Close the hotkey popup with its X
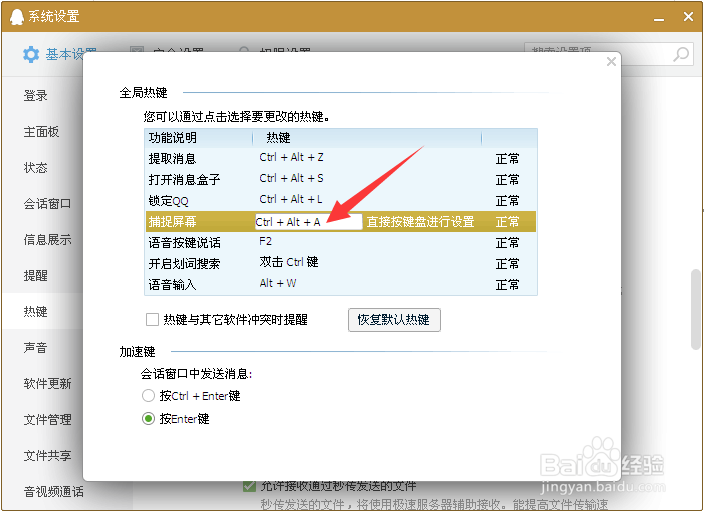 611,62
